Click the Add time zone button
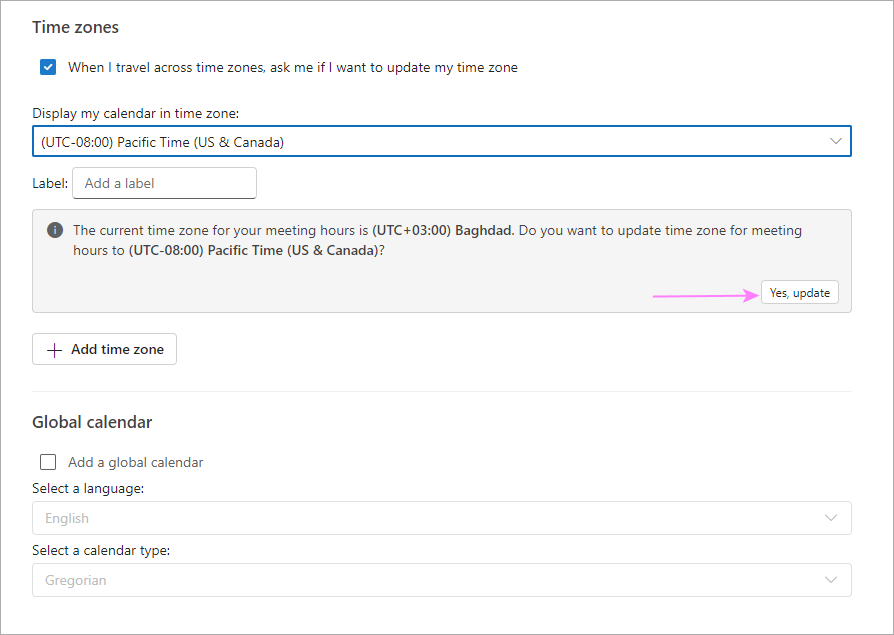The height and width of the screenshot is (635, 894). (104, 349)
